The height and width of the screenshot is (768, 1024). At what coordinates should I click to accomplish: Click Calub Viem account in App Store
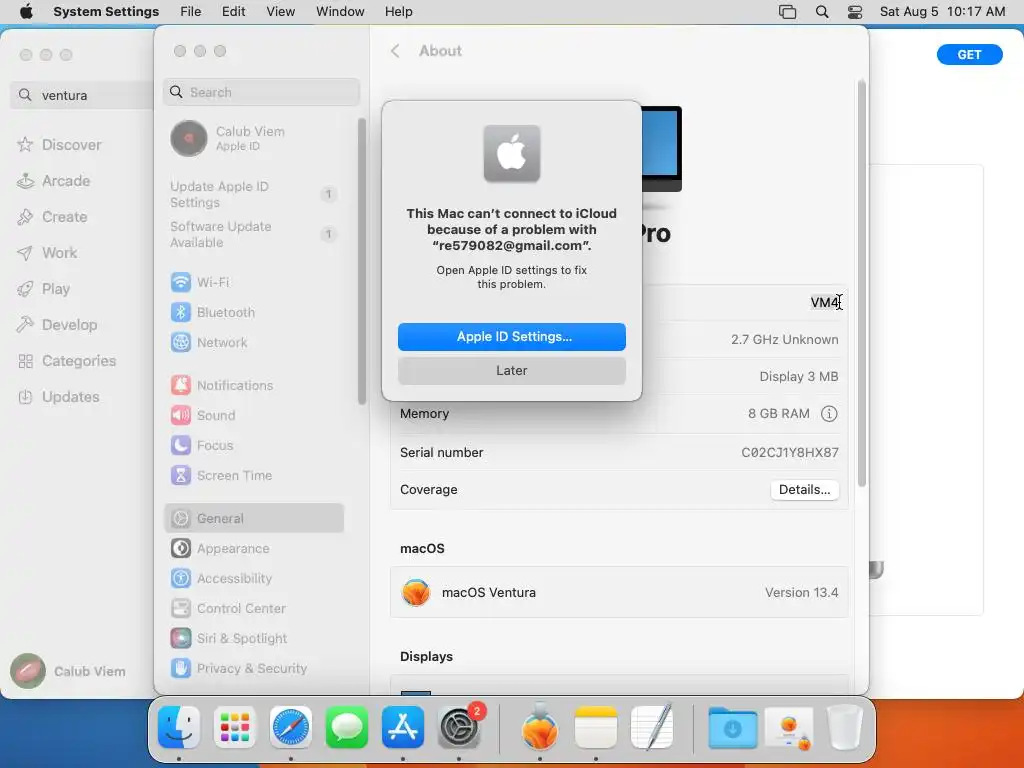(x=68, y=671)
